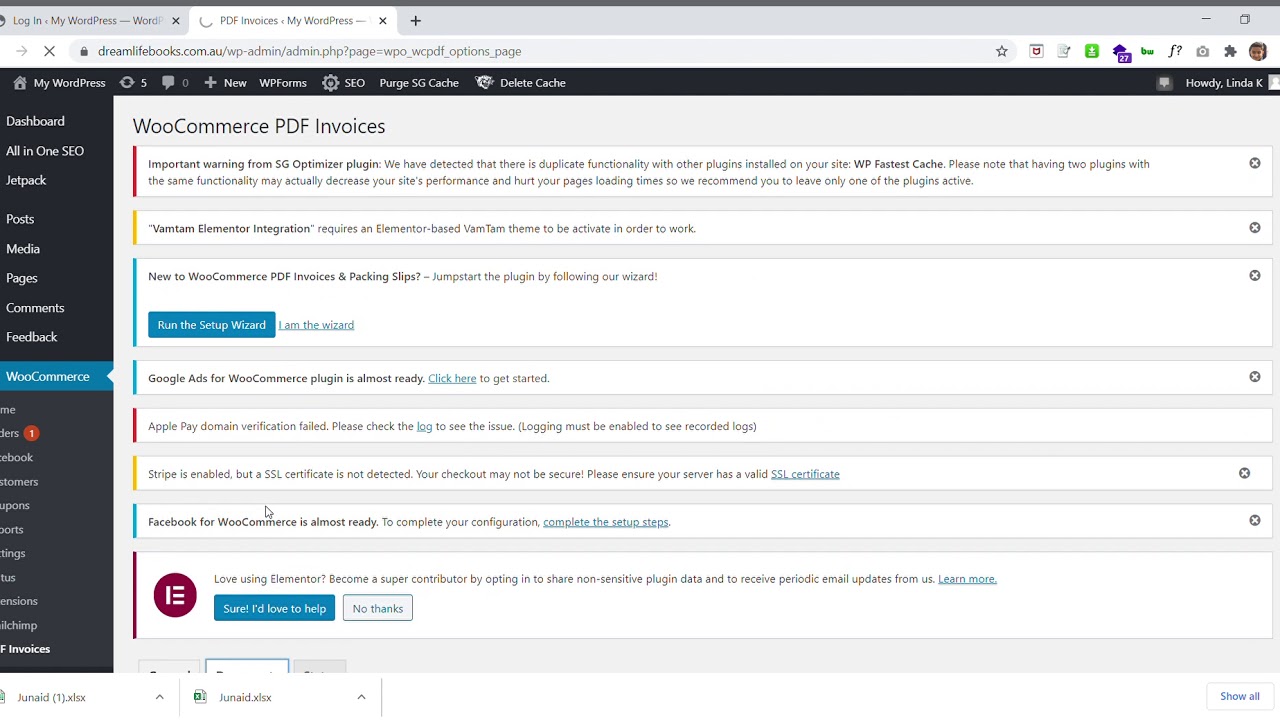Dismiss the PDF Invoices wizard notice
The image size is (1280, 720).
1254,276
